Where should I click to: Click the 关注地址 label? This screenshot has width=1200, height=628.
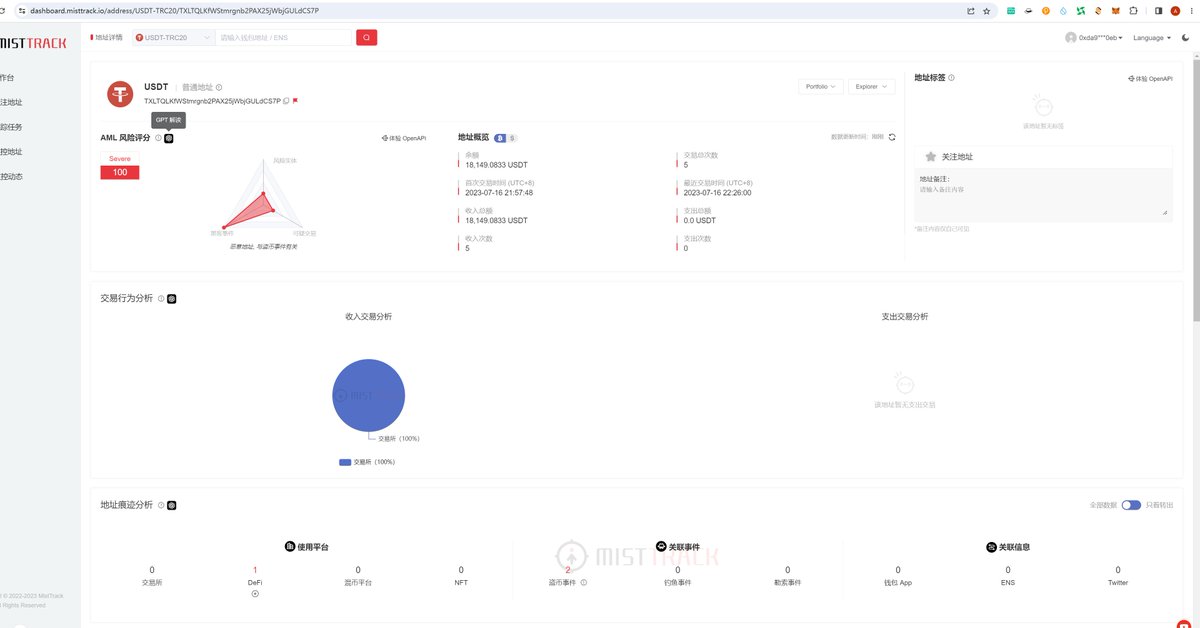click(x=957, y=157)
